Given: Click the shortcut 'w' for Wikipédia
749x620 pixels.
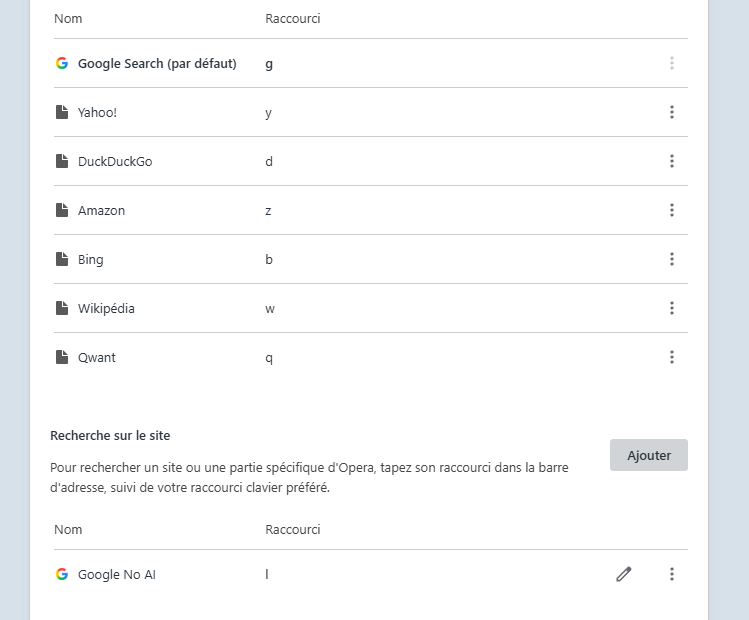Looking at the screenshot, I should [270, 309].
